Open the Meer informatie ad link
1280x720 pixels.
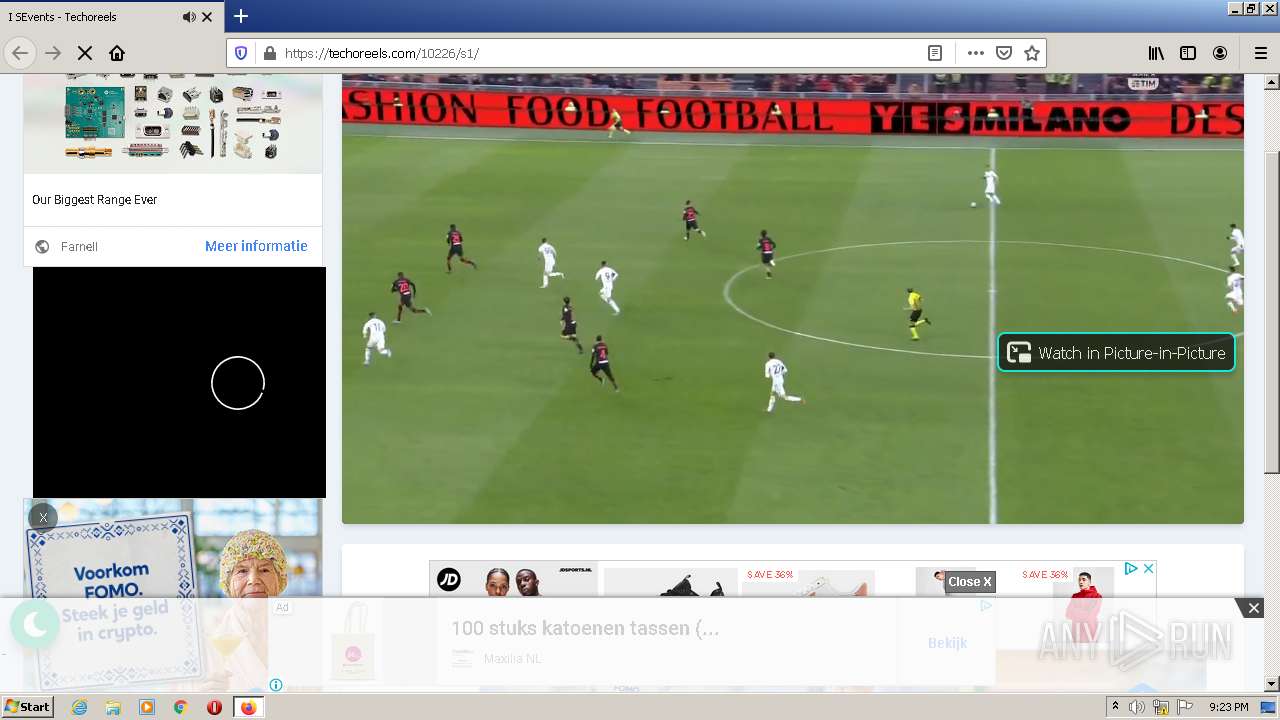[x=256, y=246]
